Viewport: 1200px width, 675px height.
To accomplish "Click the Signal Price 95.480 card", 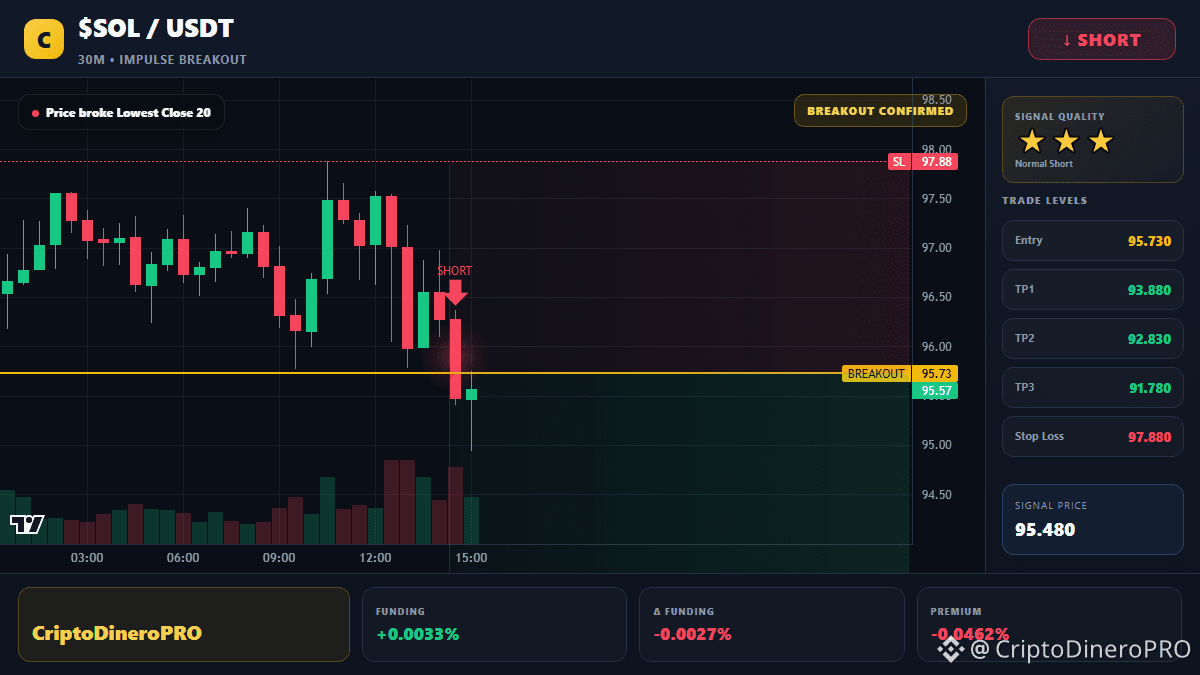I will point(1093,519).
